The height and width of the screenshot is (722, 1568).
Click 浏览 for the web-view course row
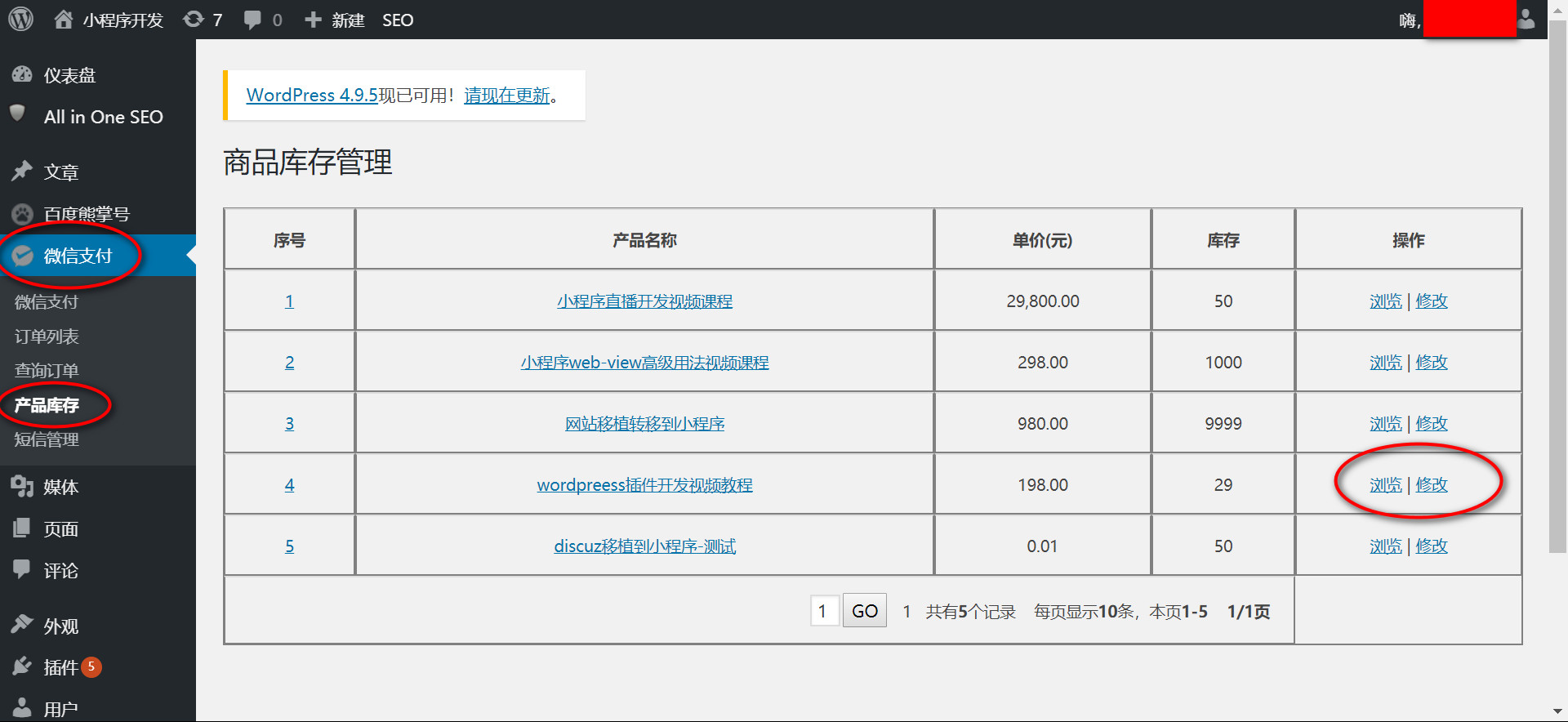point(1385,363)
